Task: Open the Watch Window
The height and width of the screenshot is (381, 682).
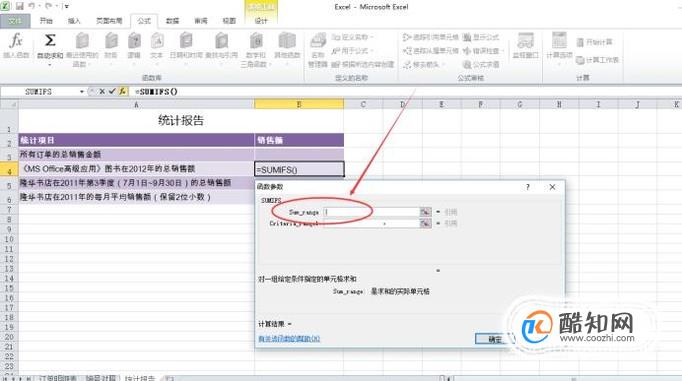Action: tap(525, 46)
